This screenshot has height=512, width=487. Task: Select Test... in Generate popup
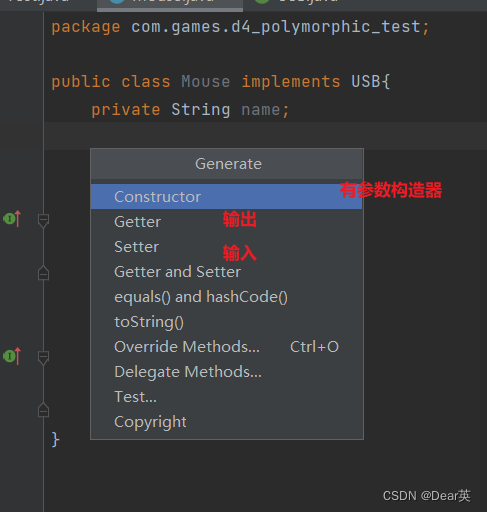[x=226, y=397]
